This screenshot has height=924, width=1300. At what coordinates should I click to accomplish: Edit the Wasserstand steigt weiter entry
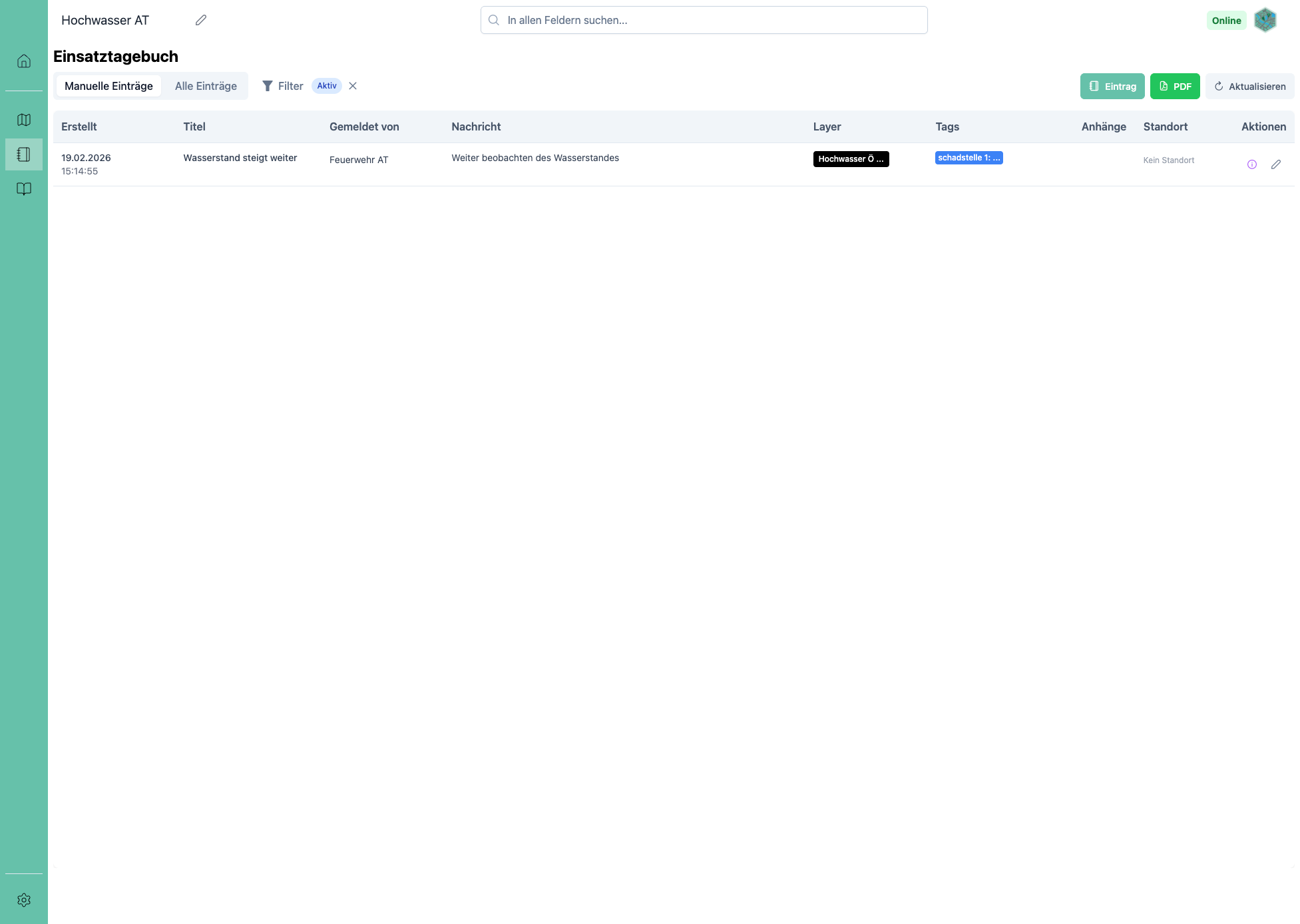pos(1275,164)
